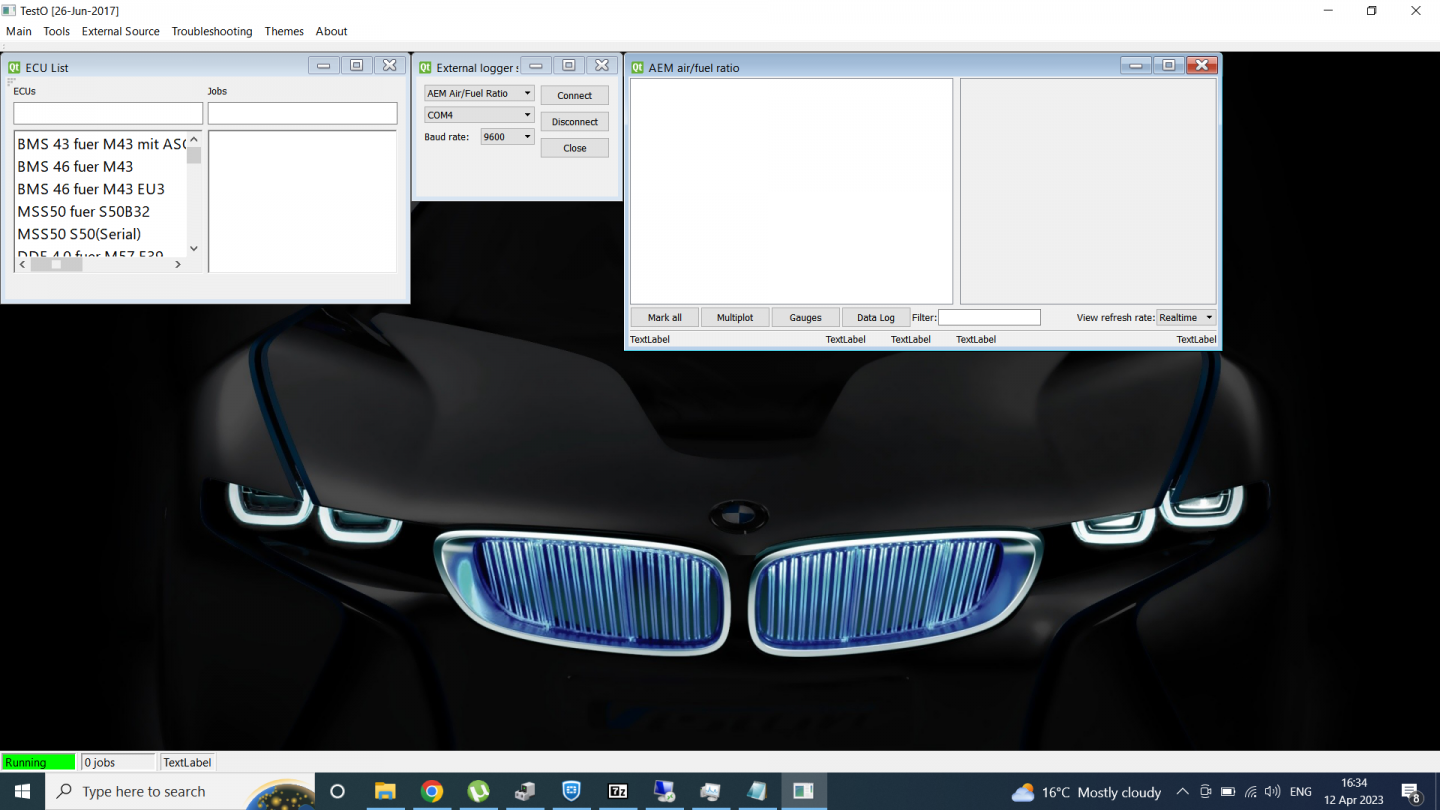Open 7-Zip from the taskbar
The height and width of the screenshot is (810, 1440).
[618, 791]
